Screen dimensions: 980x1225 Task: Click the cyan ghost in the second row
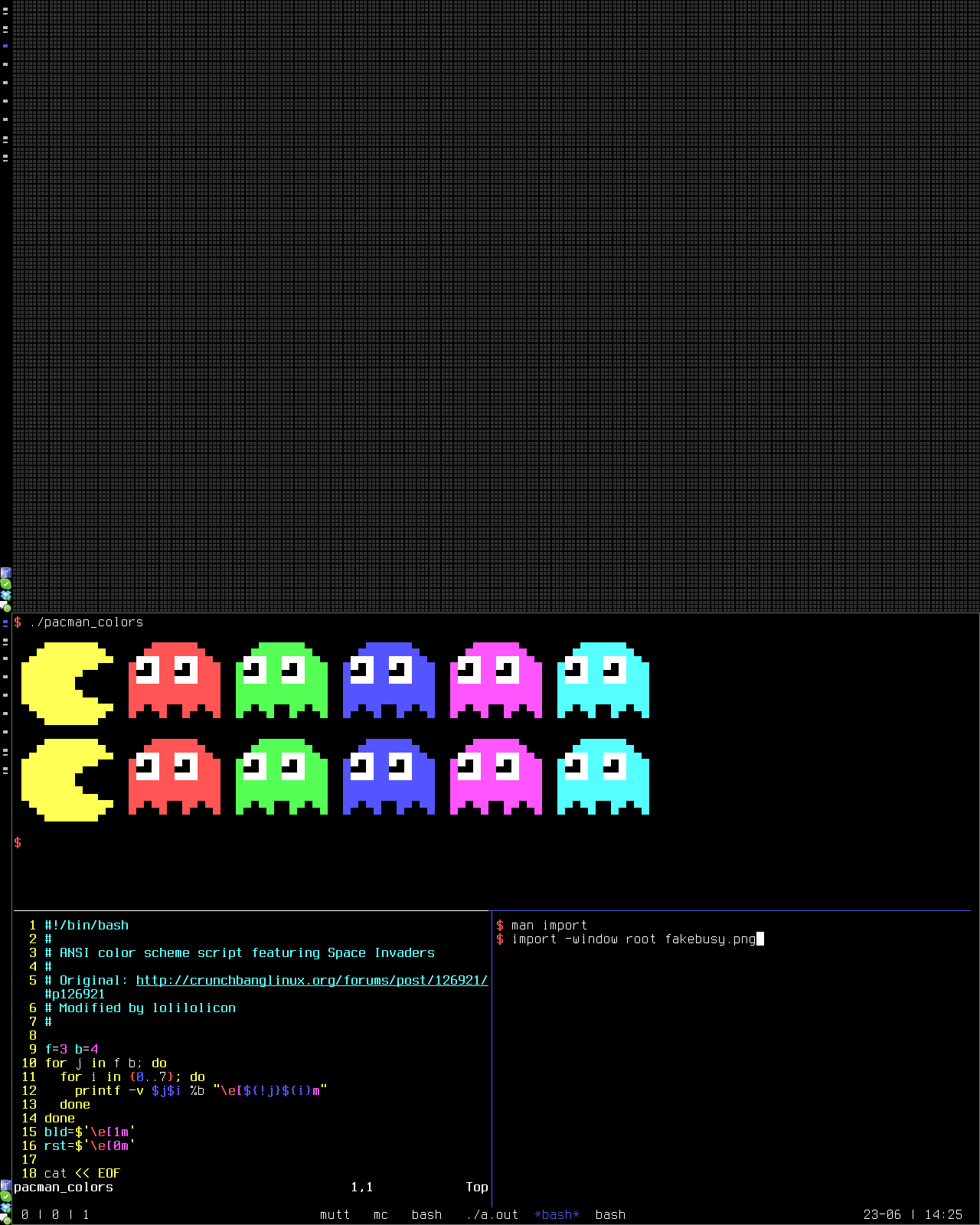603,776
